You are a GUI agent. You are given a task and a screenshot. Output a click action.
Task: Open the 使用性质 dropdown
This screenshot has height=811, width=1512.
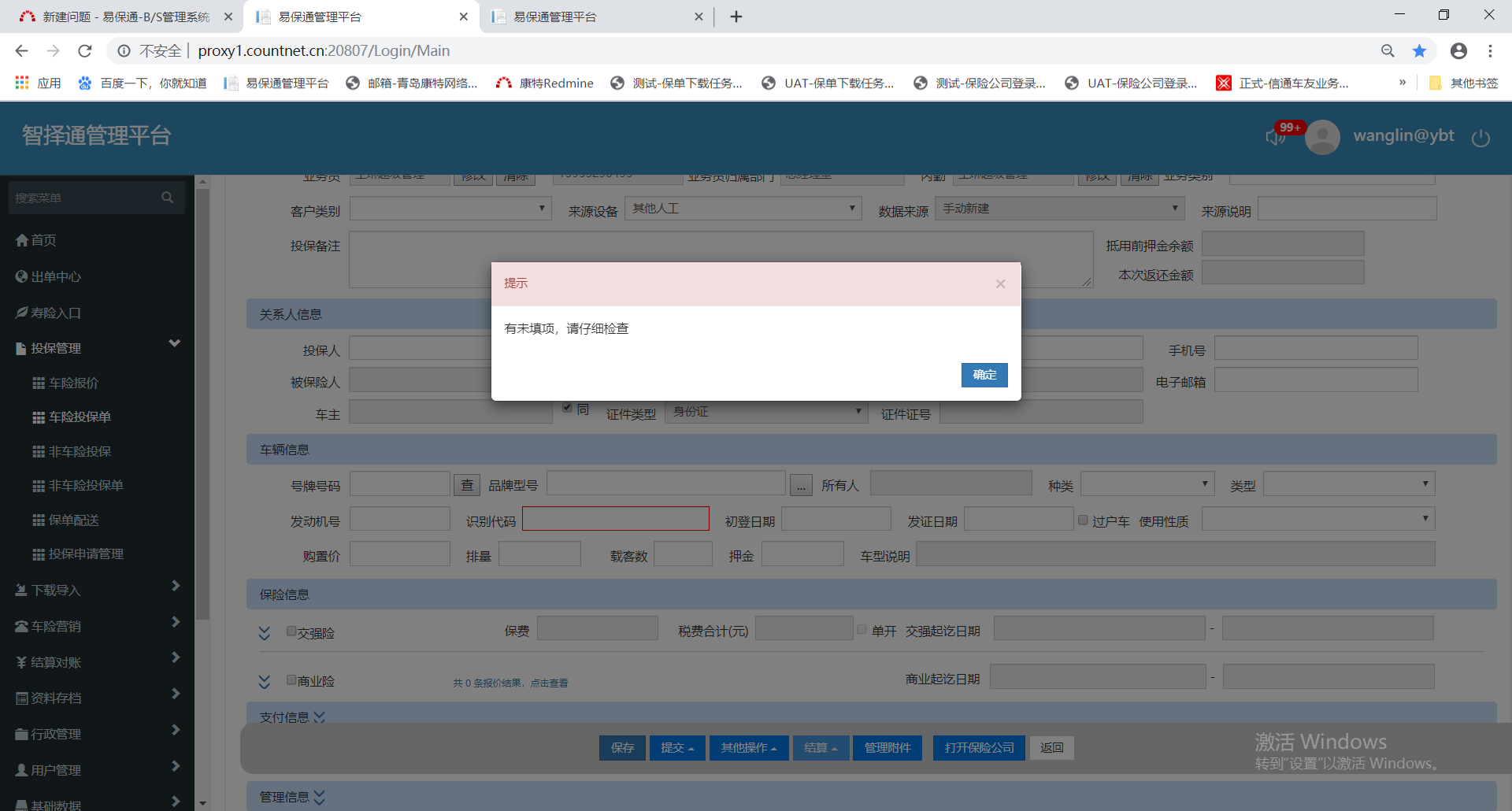tap(1317, 519)
